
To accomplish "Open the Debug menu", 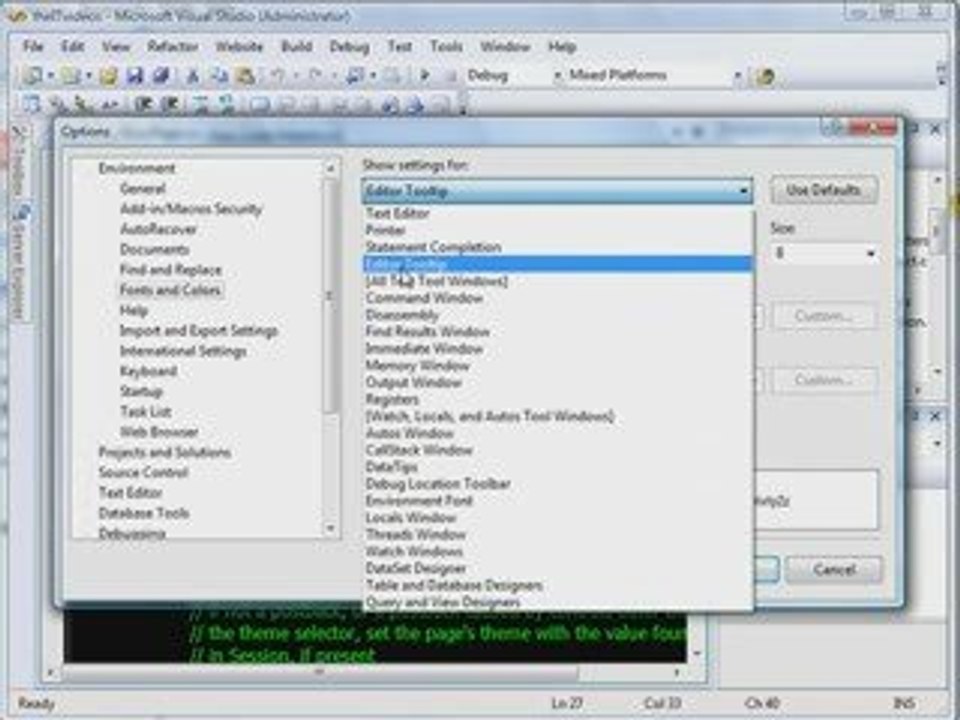I will pos(349,47).
